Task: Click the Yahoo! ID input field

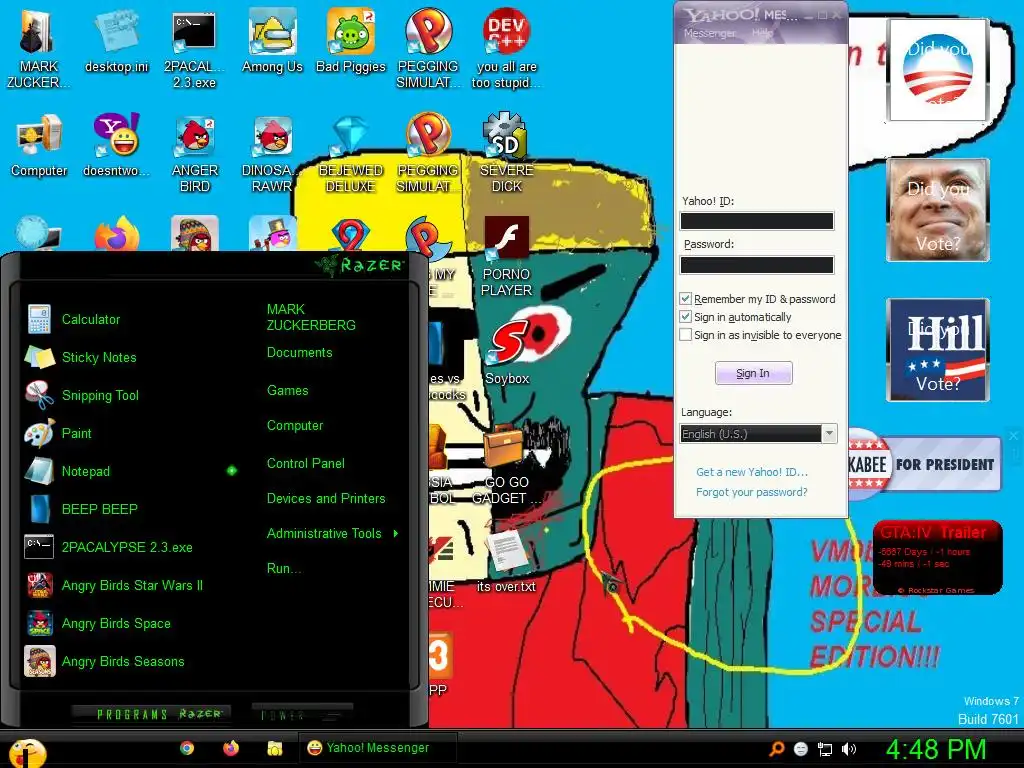Action: [x=757, y=221]
